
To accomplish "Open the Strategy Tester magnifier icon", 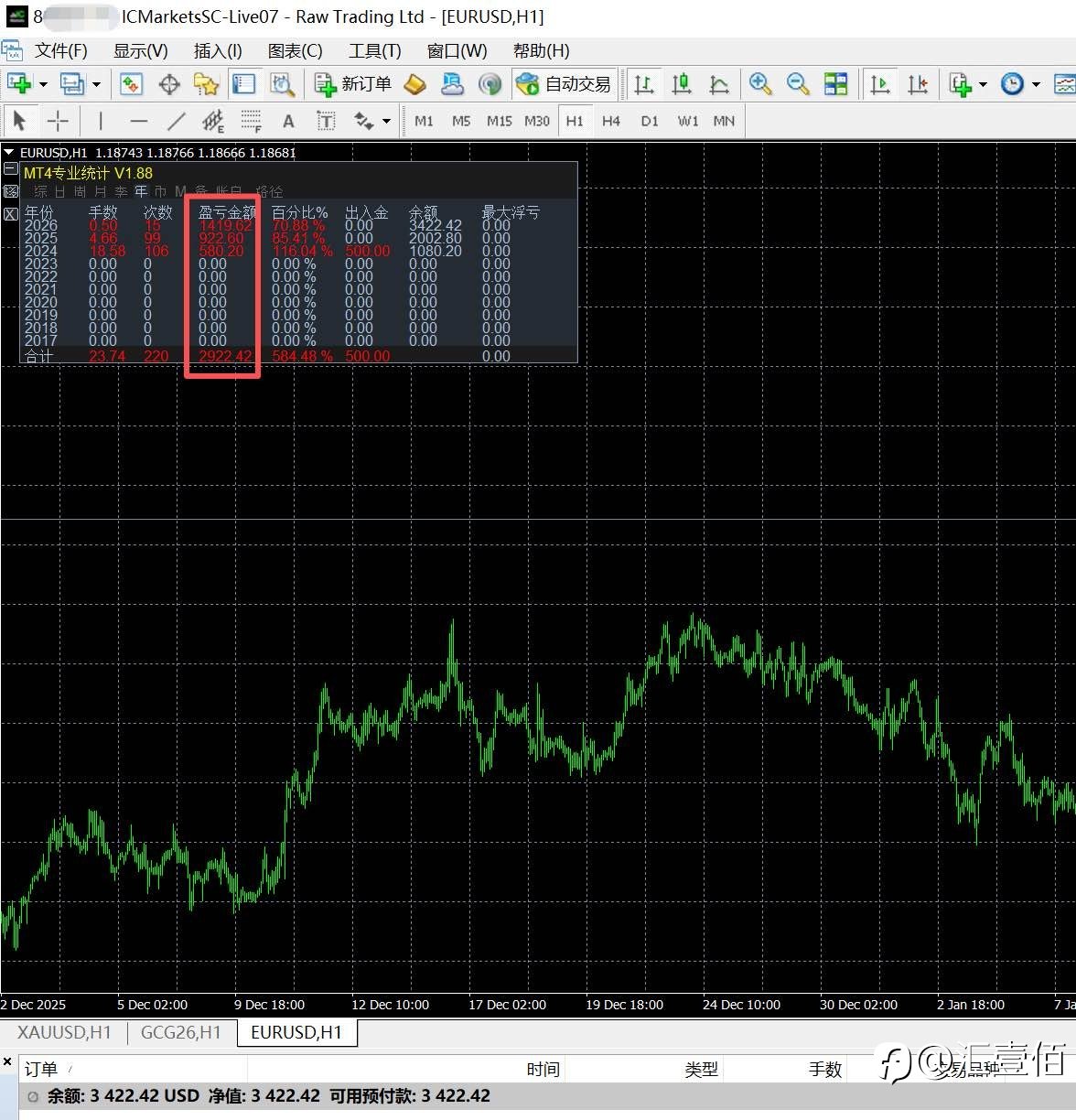I will click(x=282, y=84).
